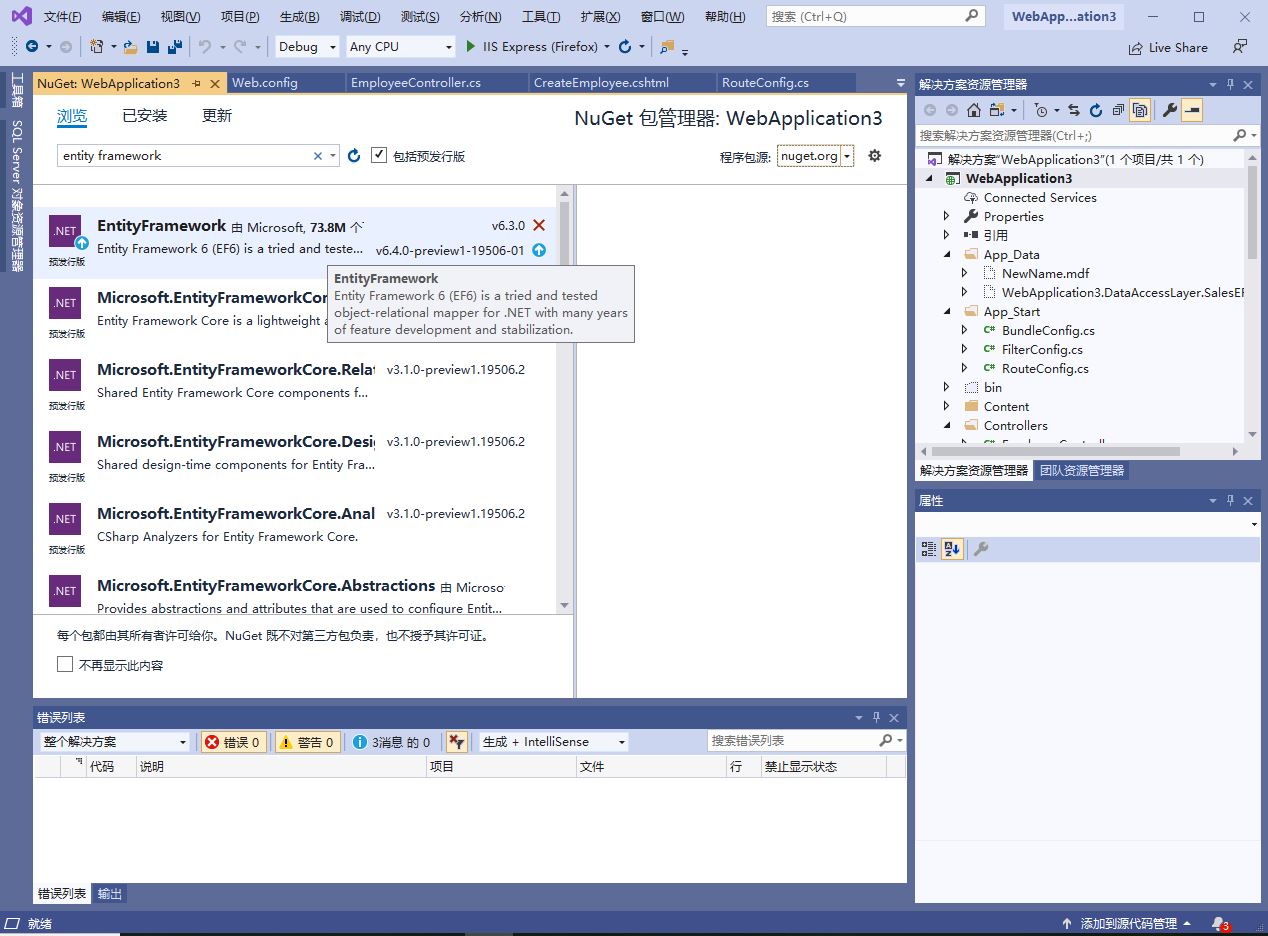Click the Collapse All icon in Solution Explorer
Viewport: 1268px width, 936px height.
coord(1117,110)
